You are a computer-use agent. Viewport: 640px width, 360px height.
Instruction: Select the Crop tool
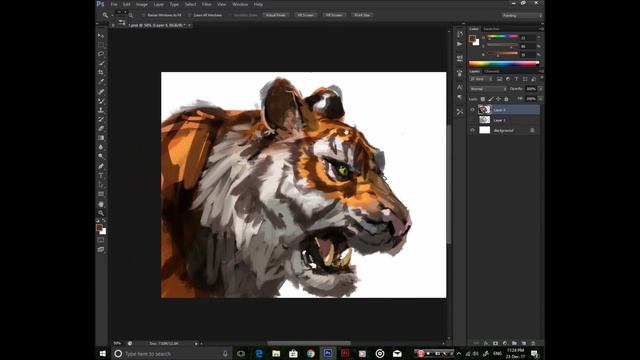pos(101,72)
